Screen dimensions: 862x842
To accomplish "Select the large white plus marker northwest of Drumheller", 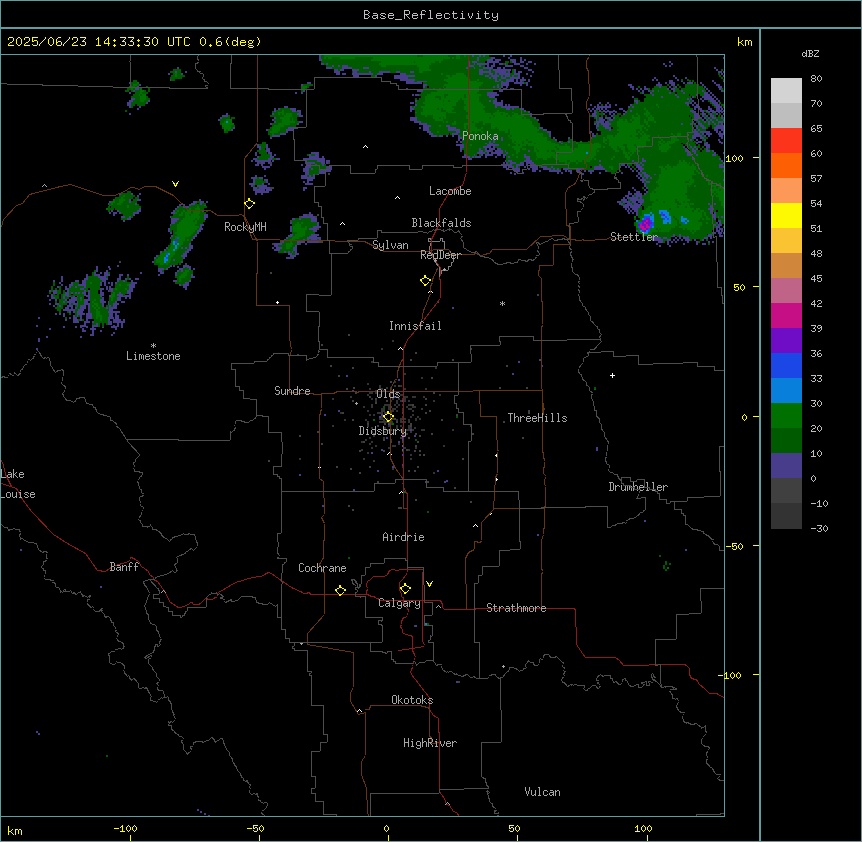I will point(612,375).
